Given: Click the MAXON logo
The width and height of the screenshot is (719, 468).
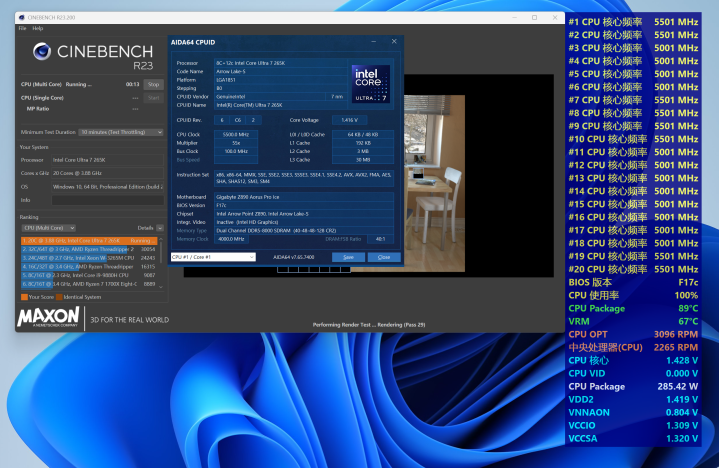Looking at the screenshot, I should point(48,317).
